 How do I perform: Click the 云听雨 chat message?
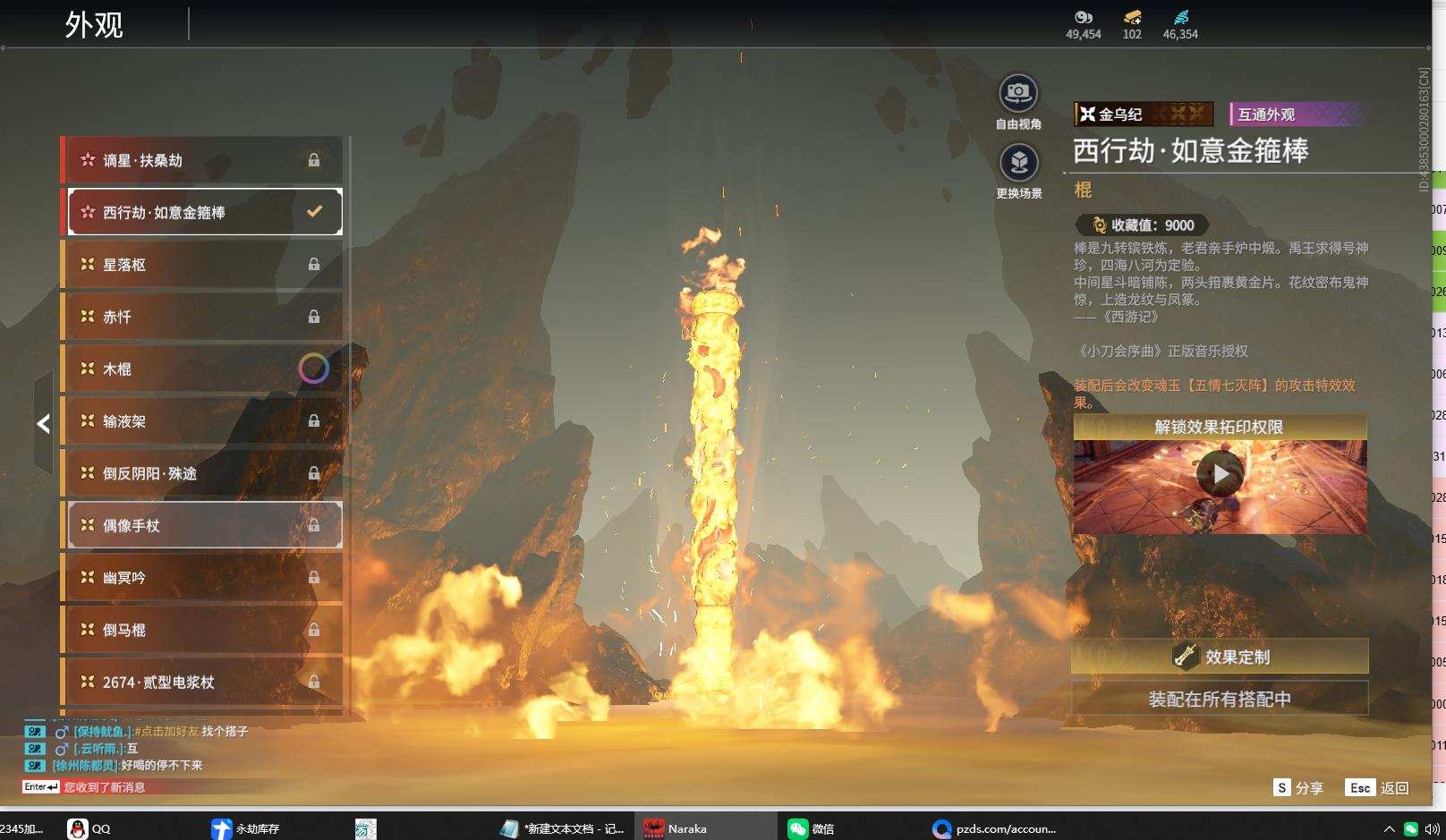(82, 748)
